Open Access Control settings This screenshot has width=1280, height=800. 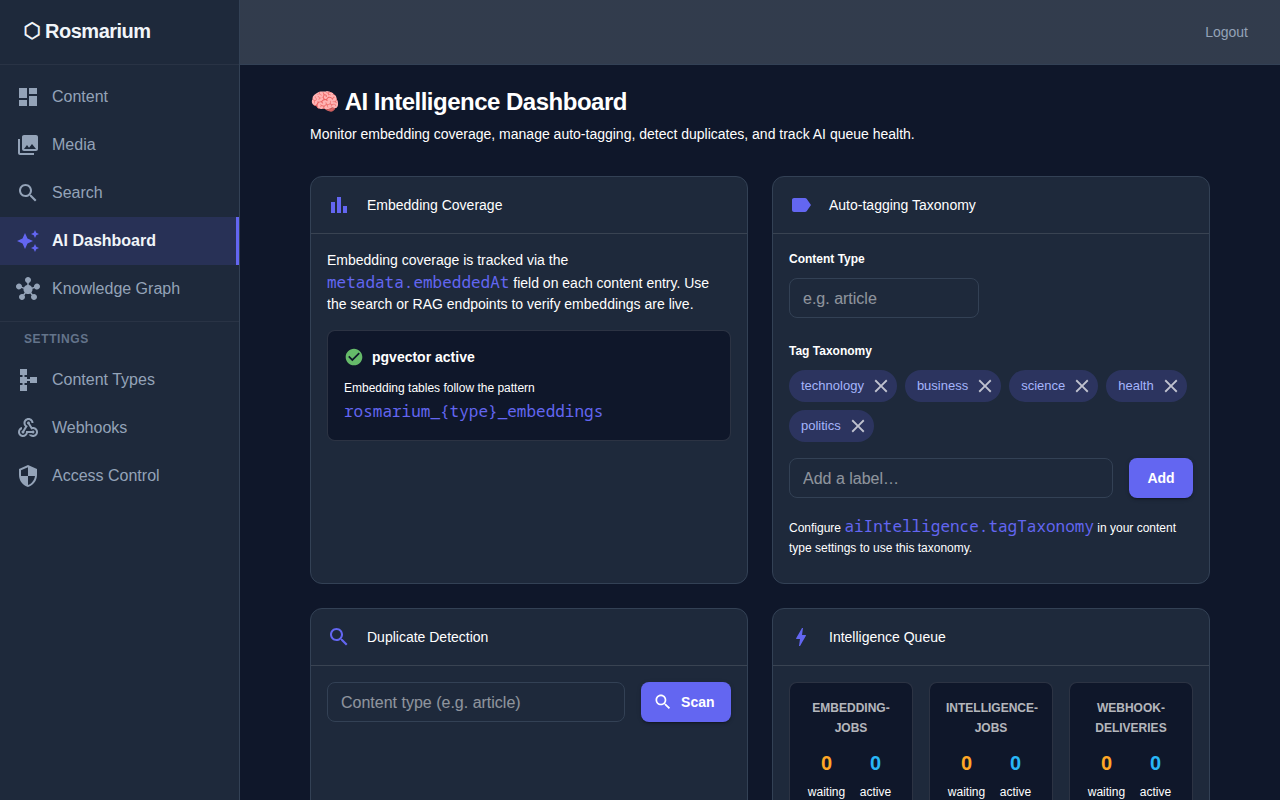[119, 476]
